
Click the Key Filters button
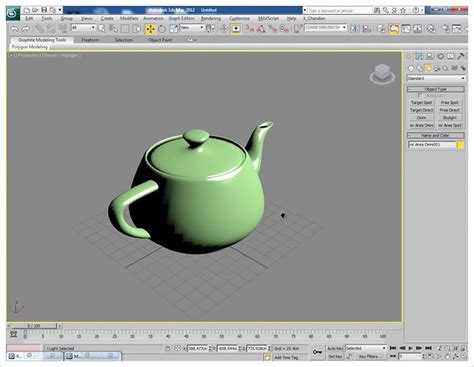pos(370,356)
